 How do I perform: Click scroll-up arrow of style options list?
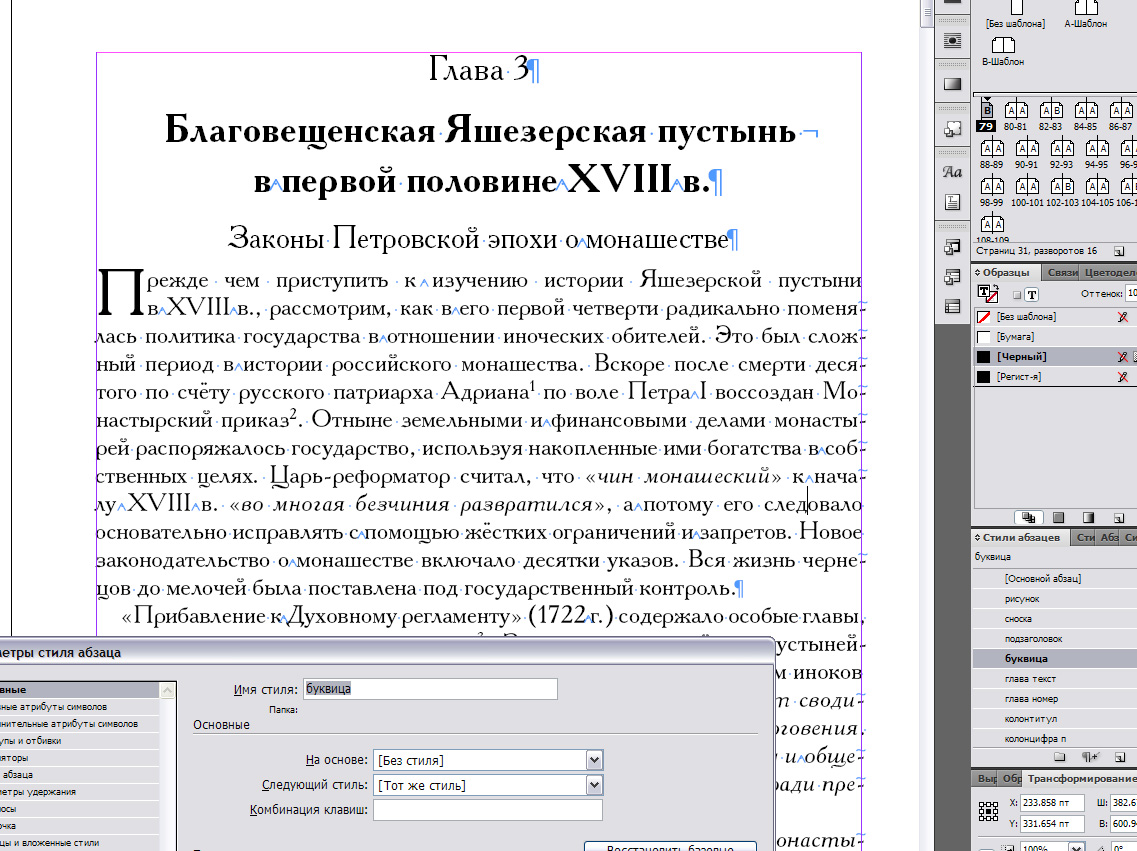168,691
